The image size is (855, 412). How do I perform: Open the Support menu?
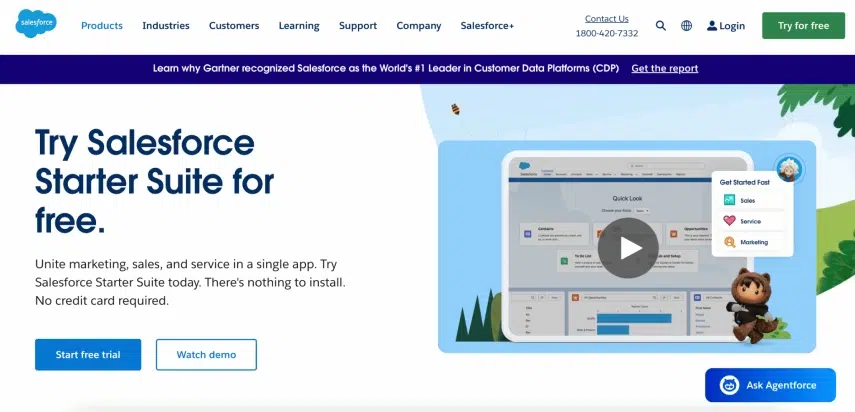tap(358, 26)
